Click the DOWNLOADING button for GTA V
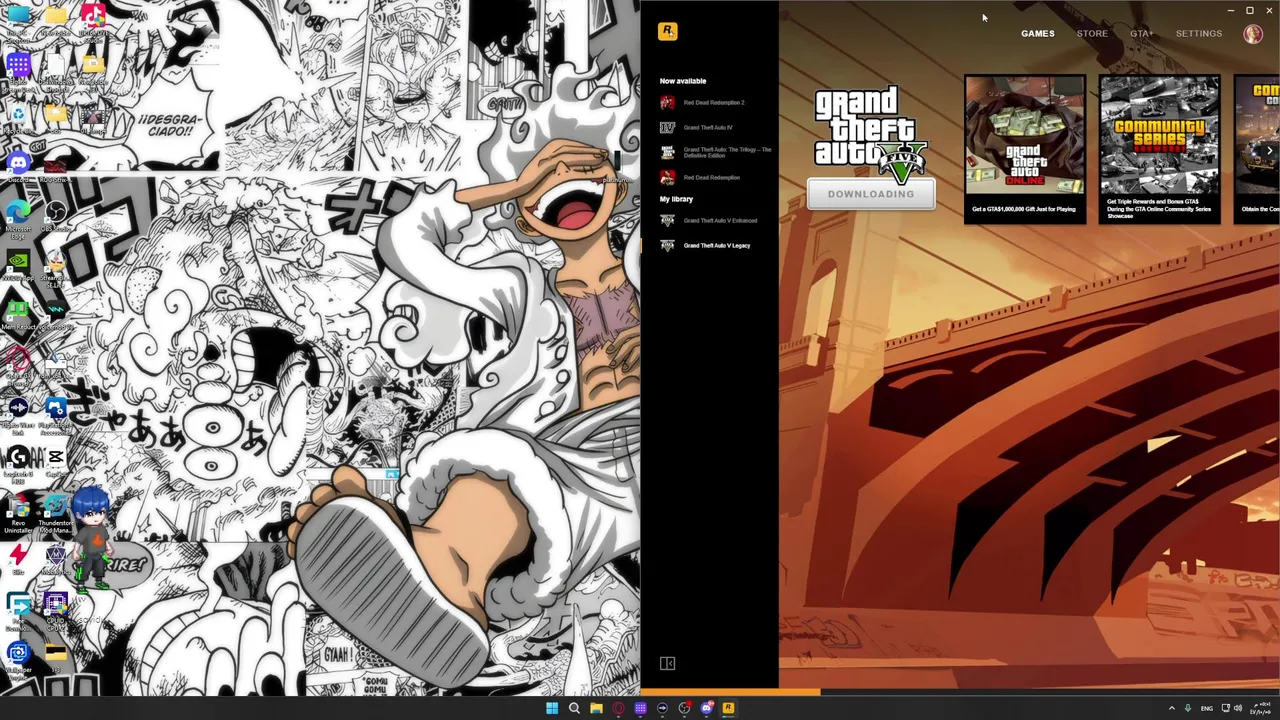The height and width of the screenshot is (720, 1280). click(871, 194)
